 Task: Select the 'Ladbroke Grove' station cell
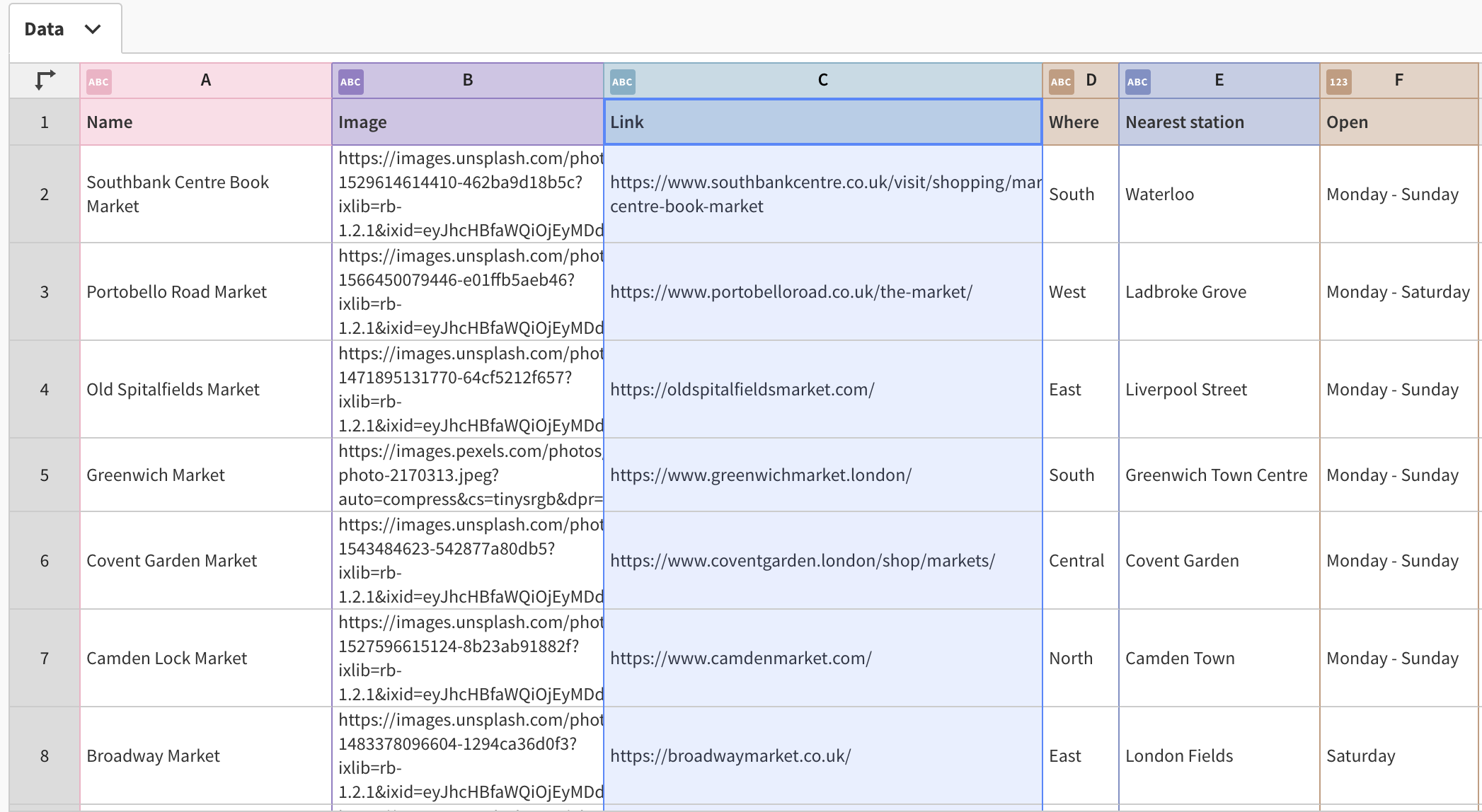coord(1219,292)
